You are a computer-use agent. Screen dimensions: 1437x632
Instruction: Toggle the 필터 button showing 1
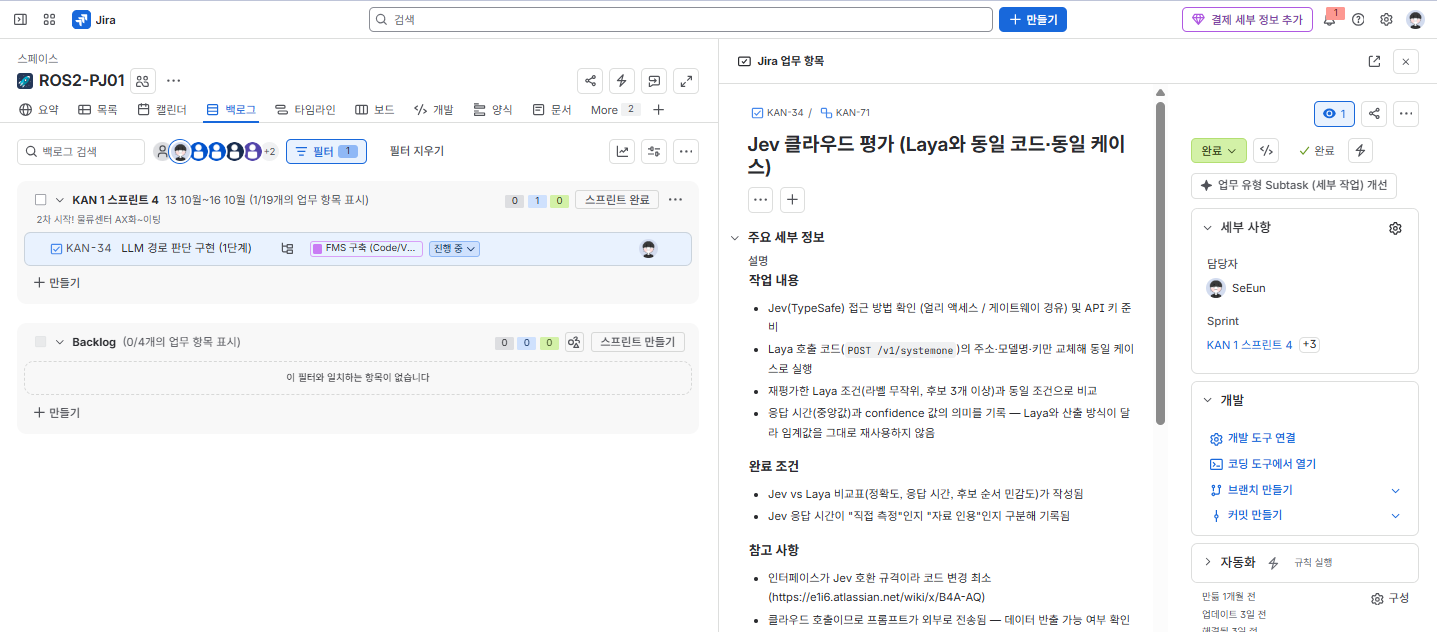(x=326, y=152)
